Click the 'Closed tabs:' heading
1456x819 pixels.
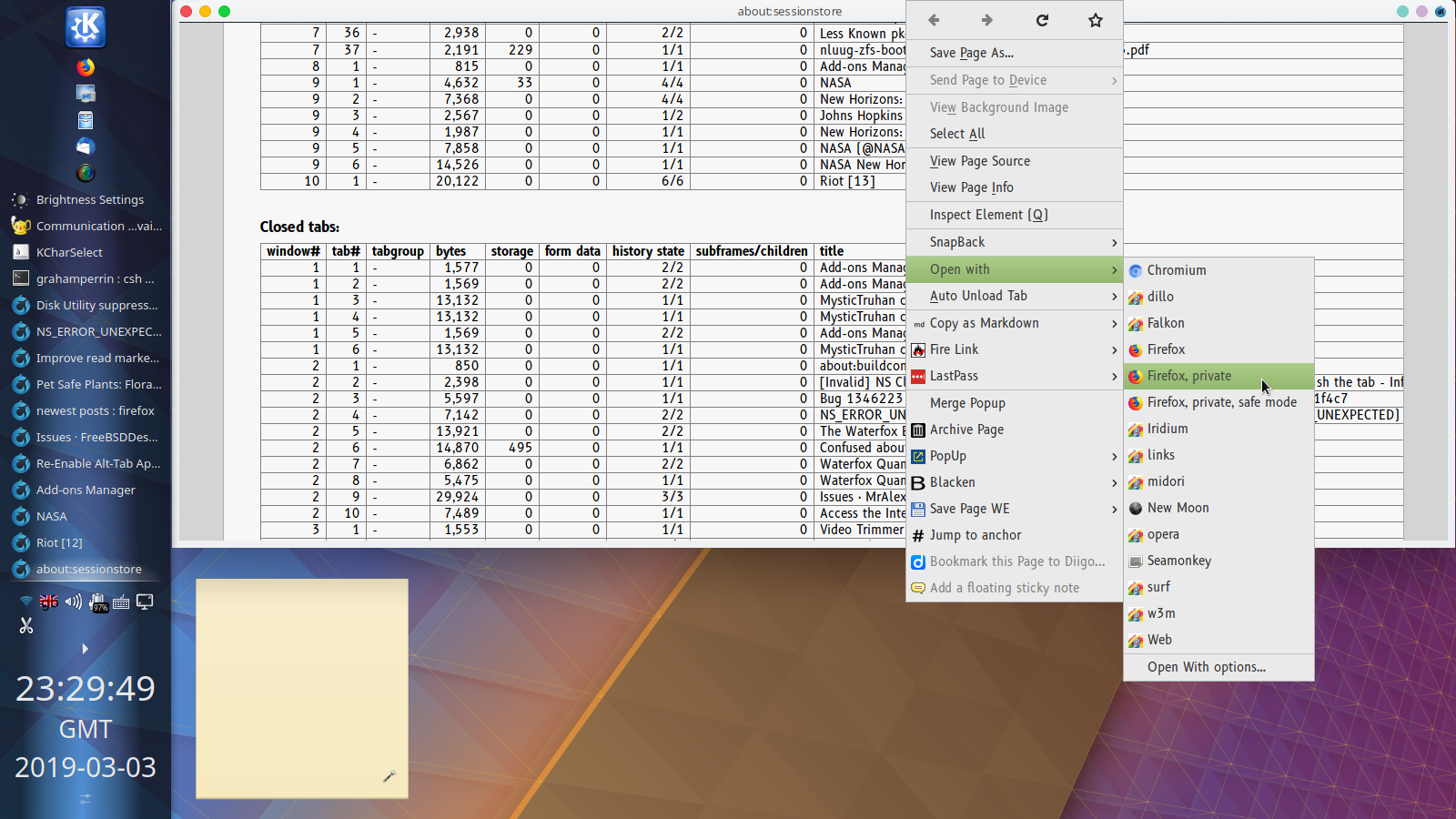299,227
